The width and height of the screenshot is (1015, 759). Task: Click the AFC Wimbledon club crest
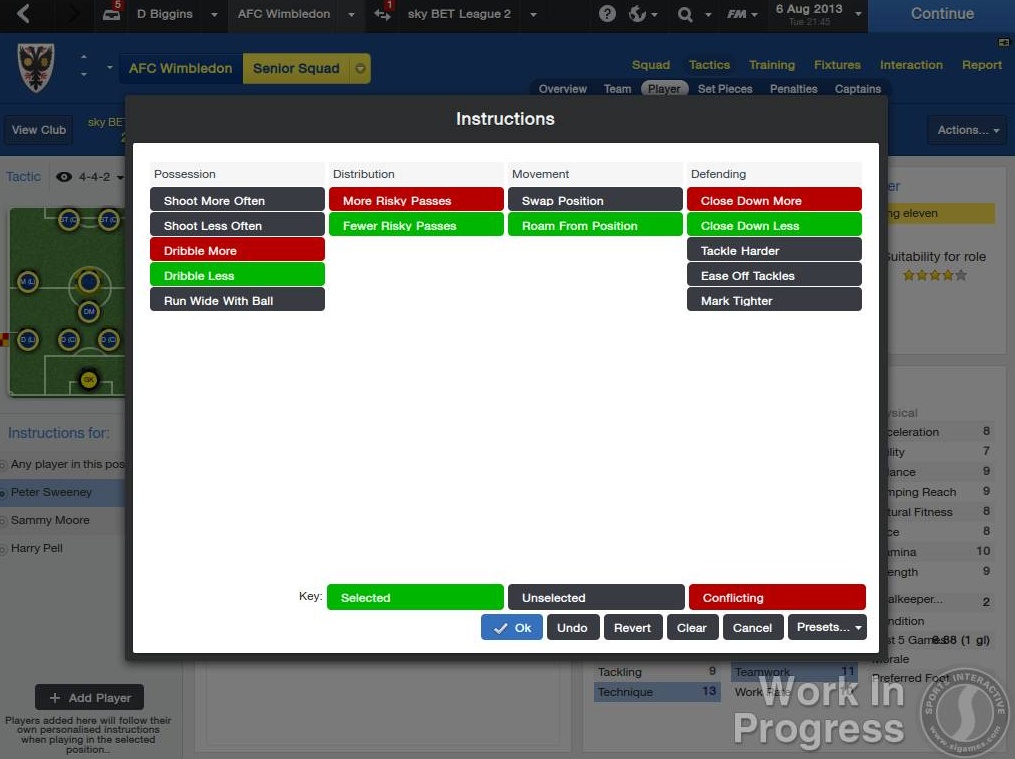tap(36, 68)
